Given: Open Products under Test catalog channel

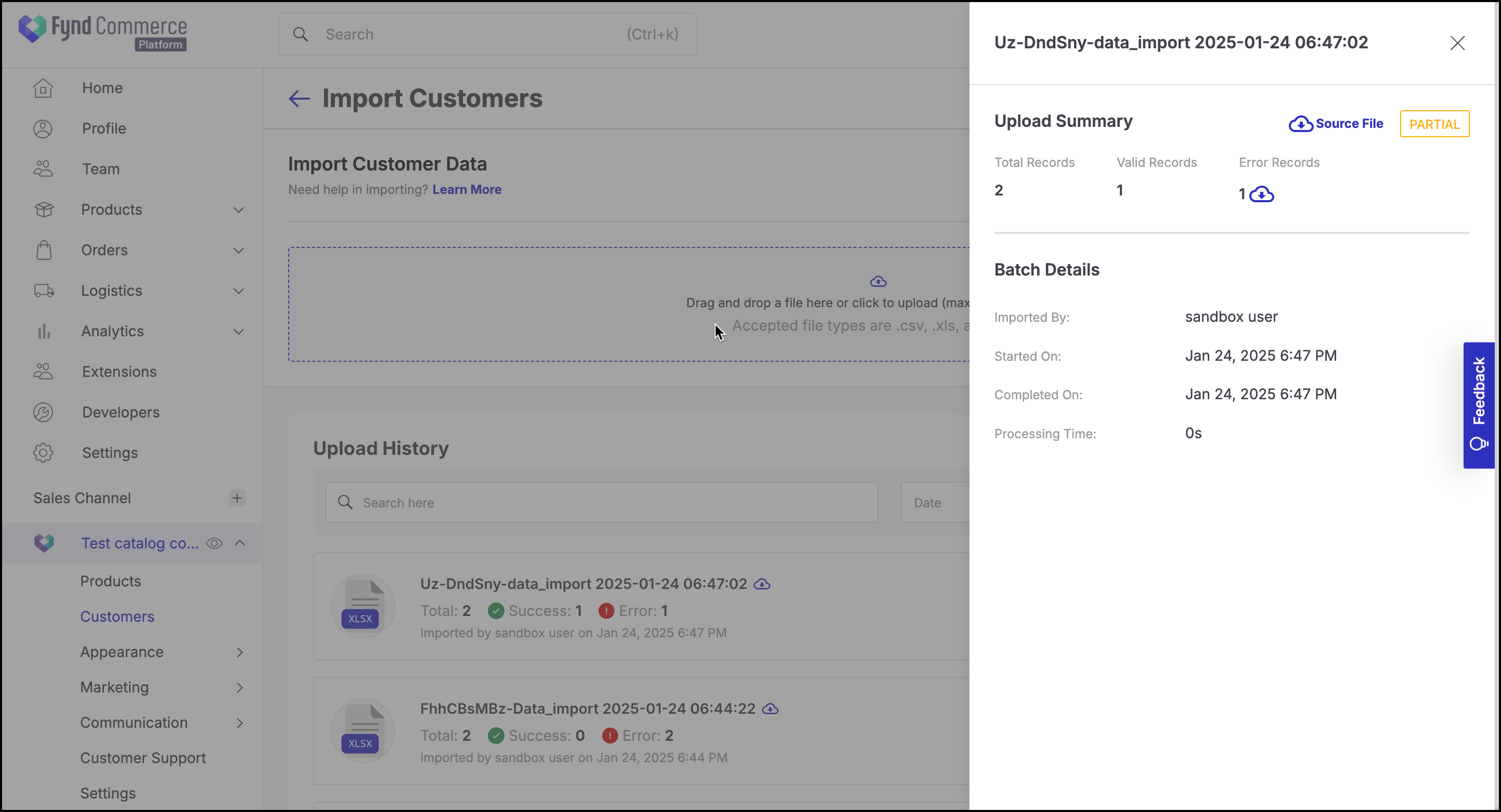Looking at the screenshot, I should coord(111,581).
